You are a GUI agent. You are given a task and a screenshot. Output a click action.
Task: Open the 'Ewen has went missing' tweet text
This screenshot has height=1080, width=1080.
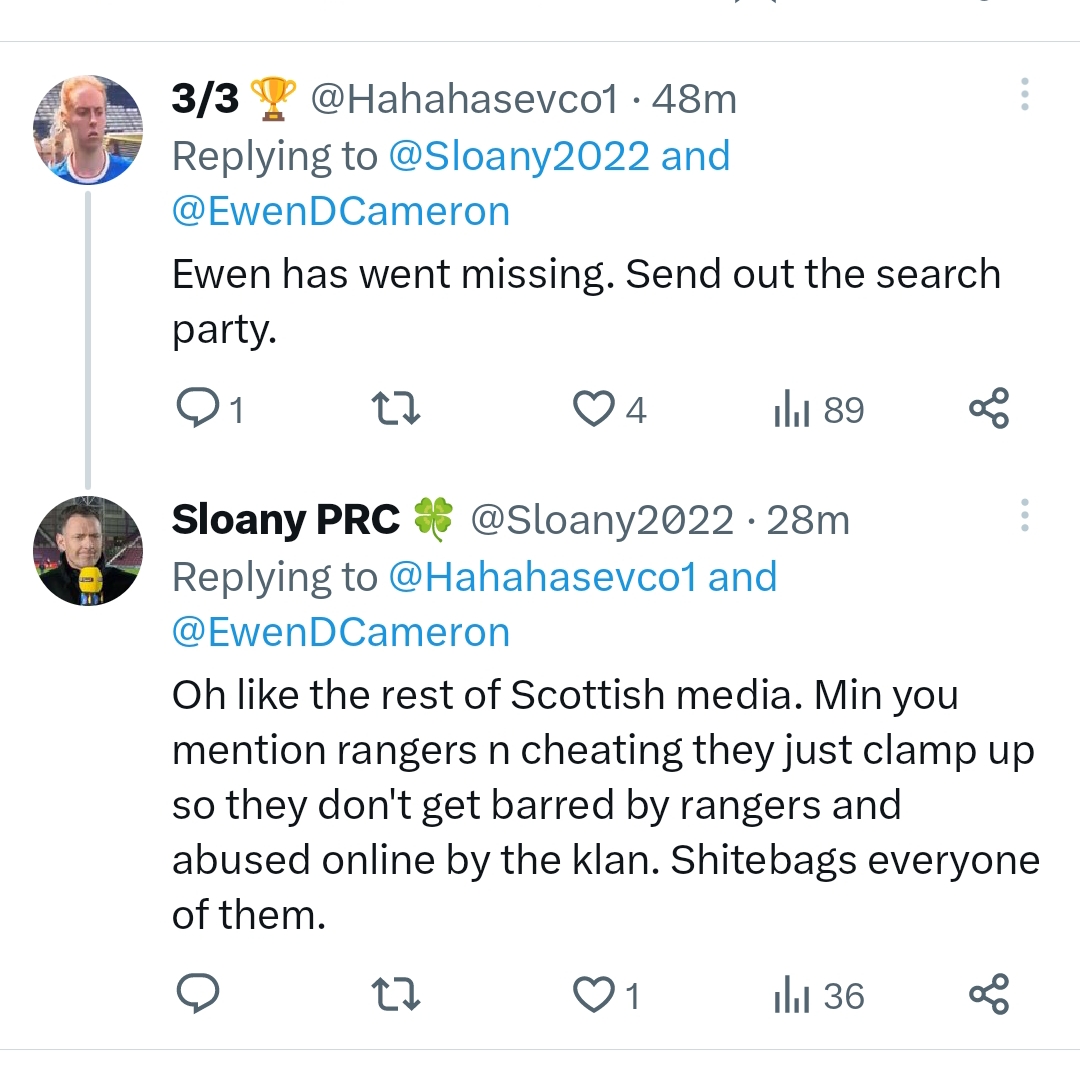click(586, 301)
